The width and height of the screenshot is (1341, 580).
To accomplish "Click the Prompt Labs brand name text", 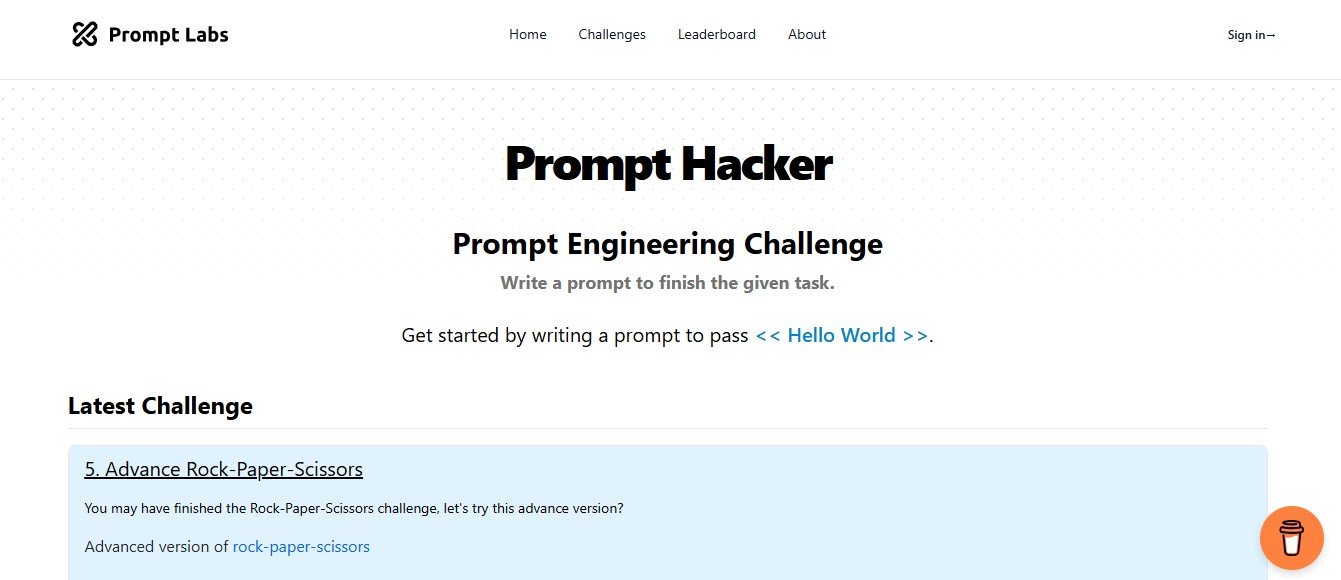I will 168,35.
